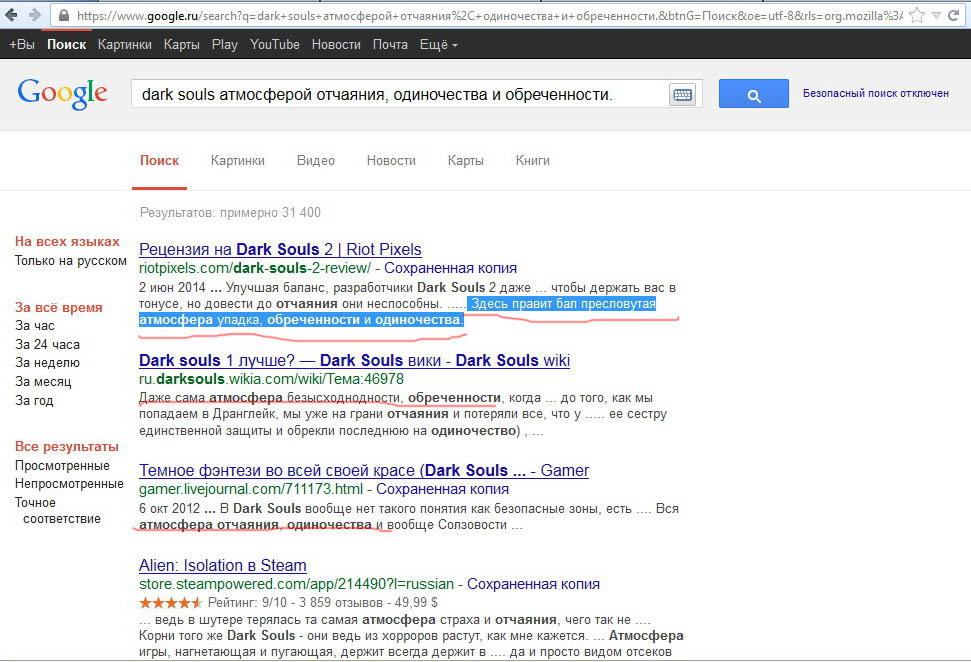
Task: Click the Google logo
Action: [x=62, y=94]
